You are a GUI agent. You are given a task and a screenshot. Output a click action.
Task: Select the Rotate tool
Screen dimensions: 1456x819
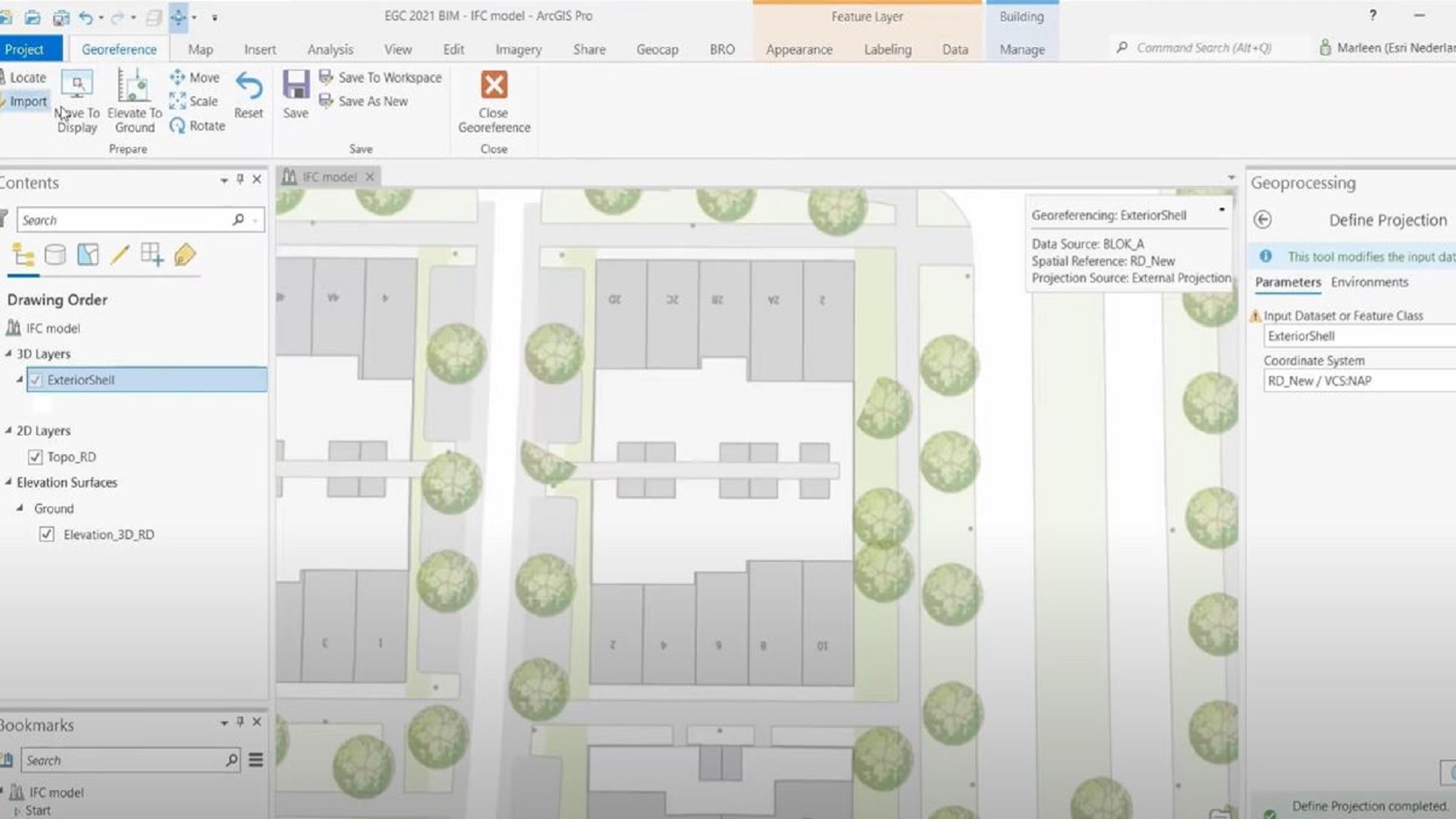click(x=197, y=126)
